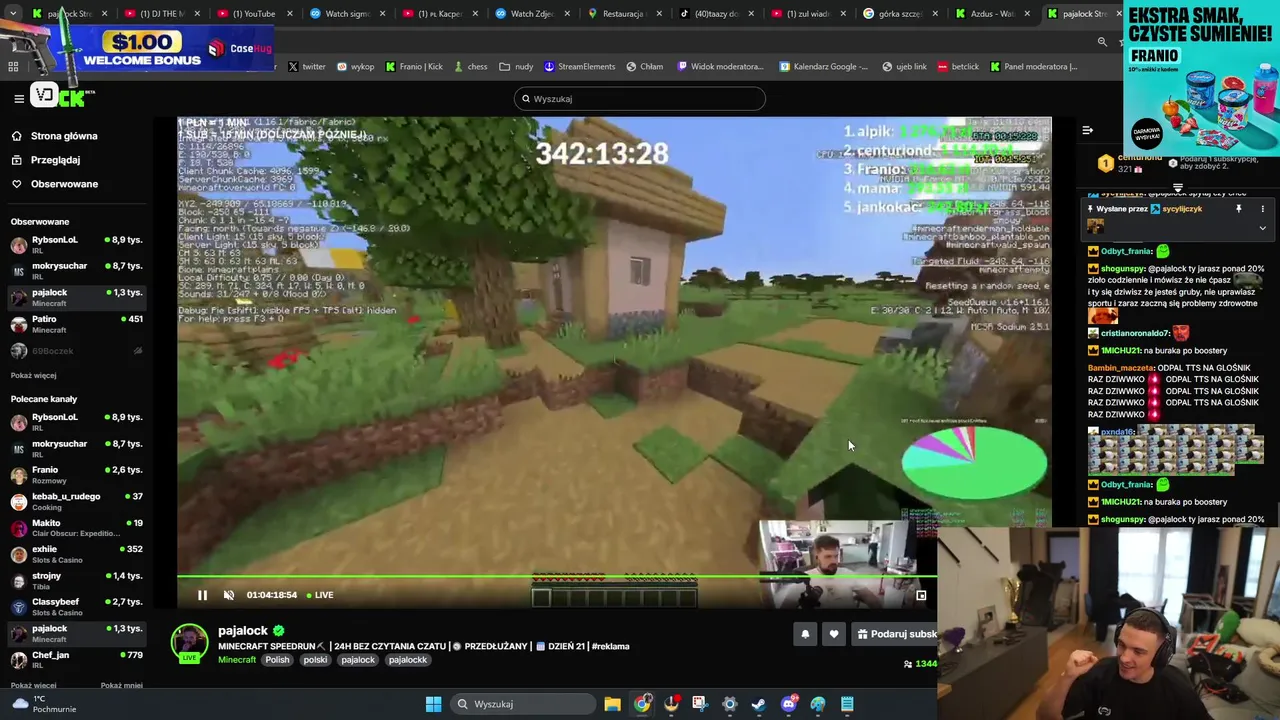Close the (1) DJ THE M tab
This screenshot has width=1280, height=720.
197,14
